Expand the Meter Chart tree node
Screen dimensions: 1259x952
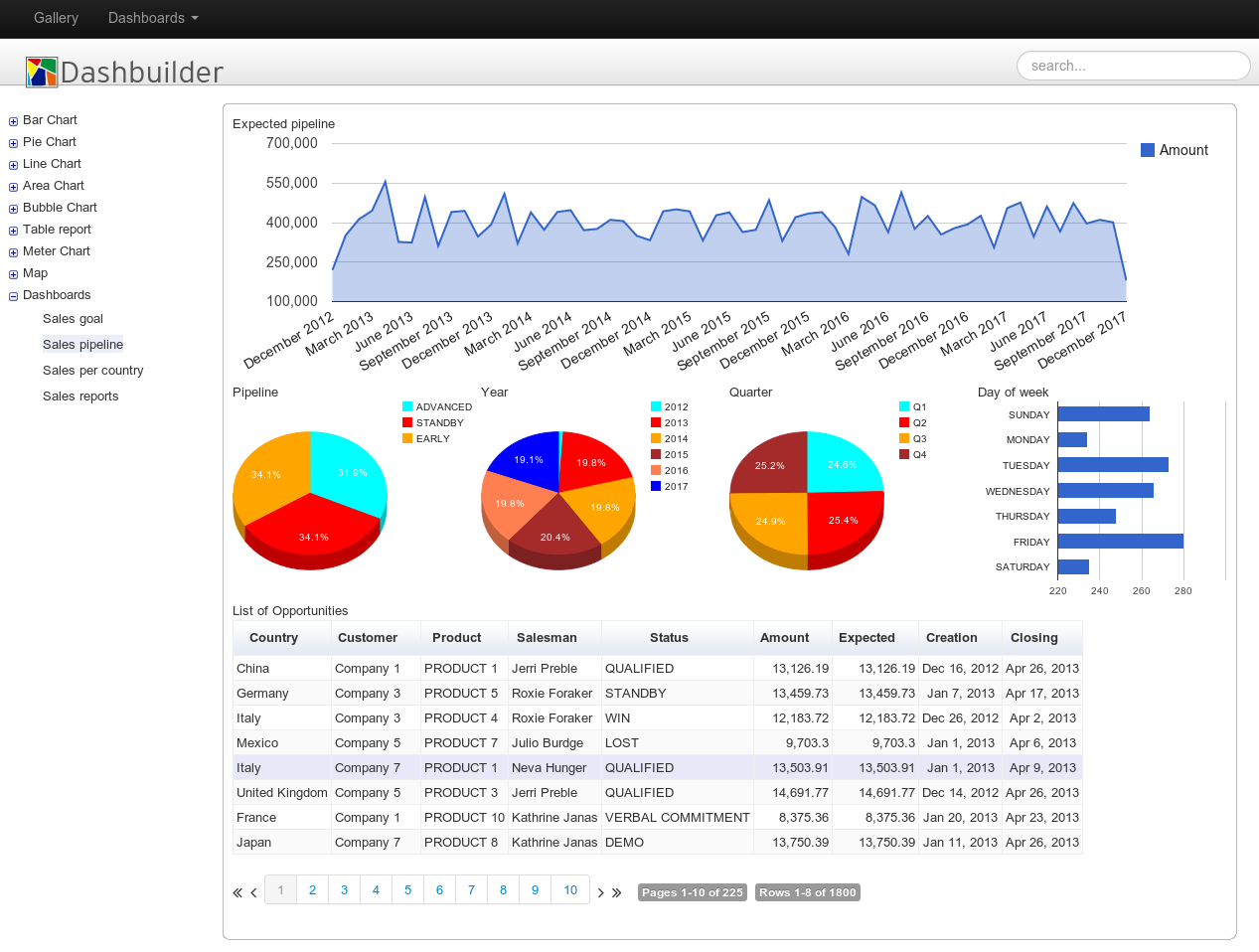click(x=14, y=252)
